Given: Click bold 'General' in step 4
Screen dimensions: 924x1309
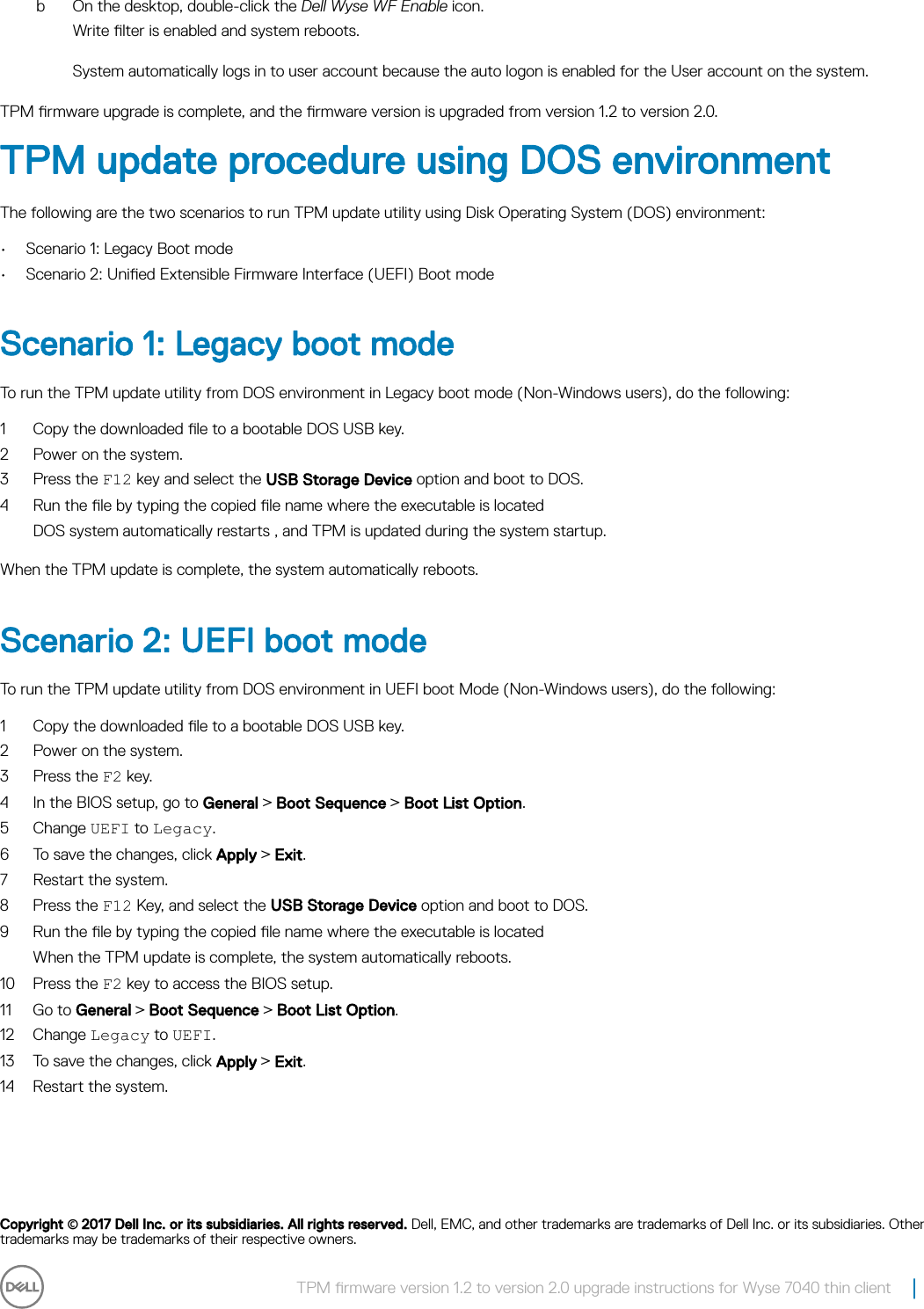Looking at the screenshot, I should (x=230, y=803).
